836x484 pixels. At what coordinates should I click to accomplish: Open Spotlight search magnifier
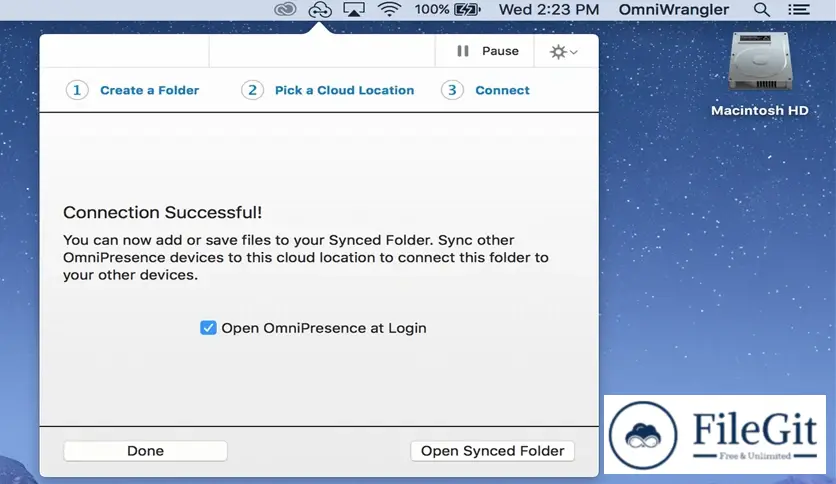pos(761,10)
